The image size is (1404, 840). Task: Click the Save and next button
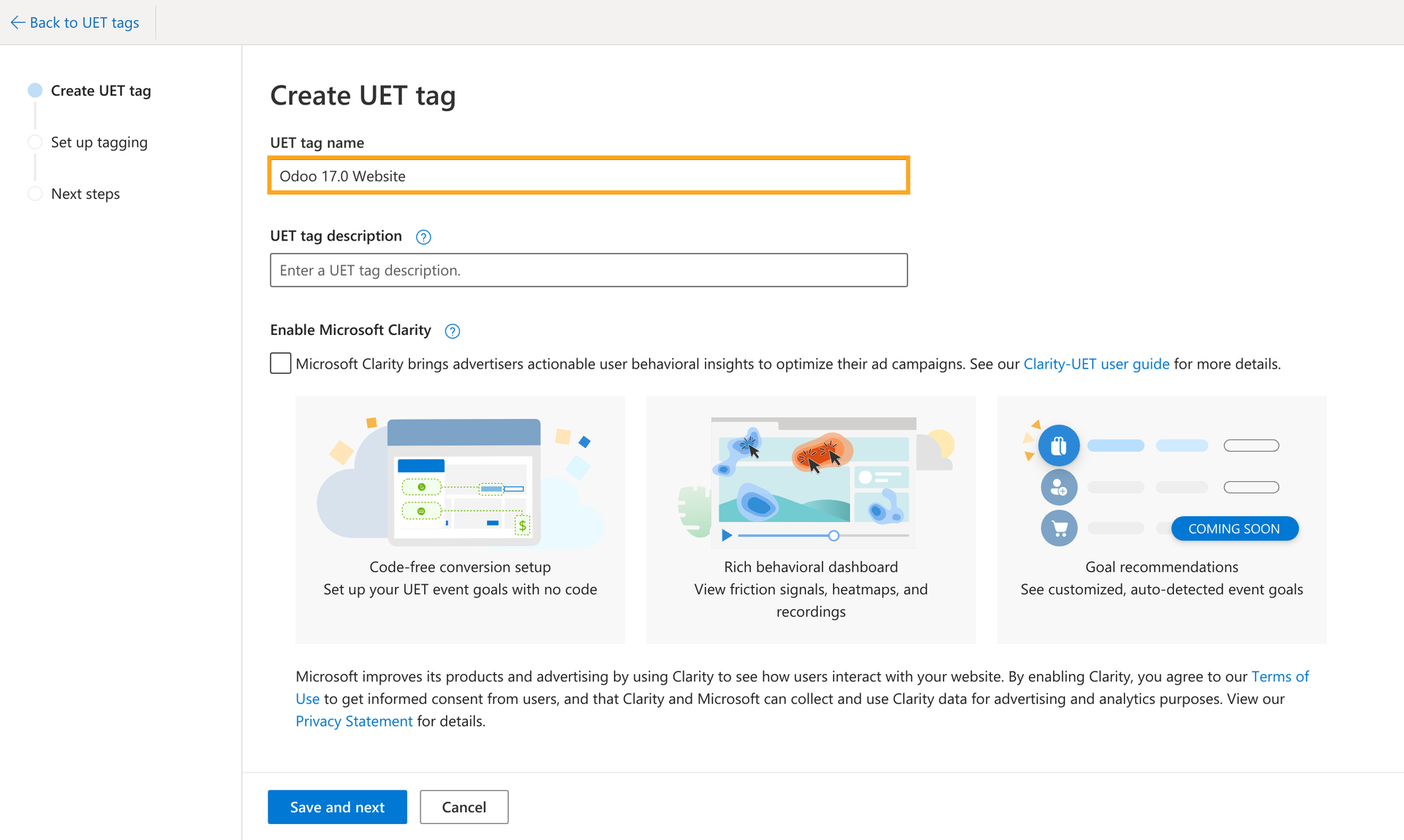click(337, 807)
